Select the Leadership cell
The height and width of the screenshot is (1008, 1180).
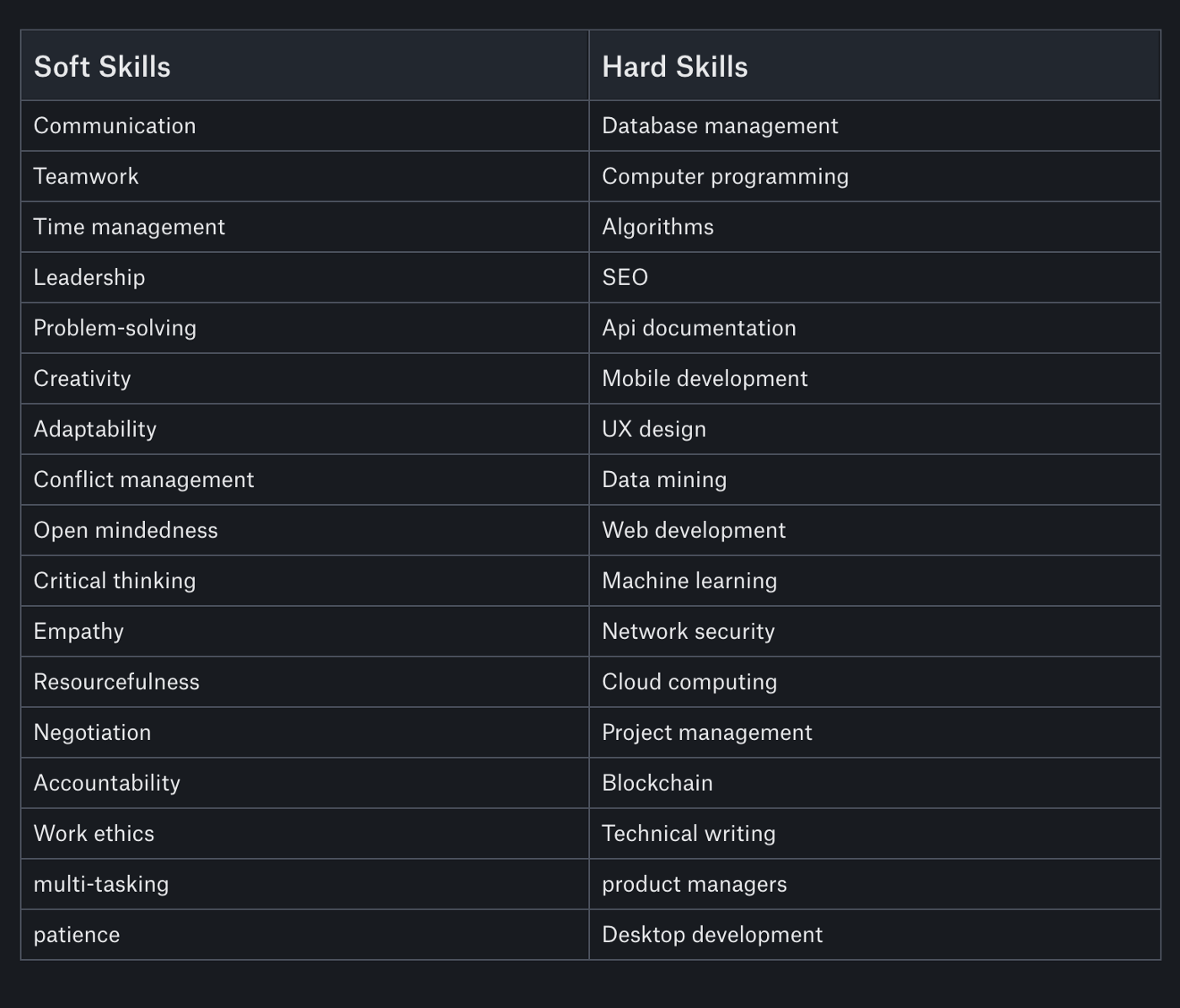pos(89,277)
